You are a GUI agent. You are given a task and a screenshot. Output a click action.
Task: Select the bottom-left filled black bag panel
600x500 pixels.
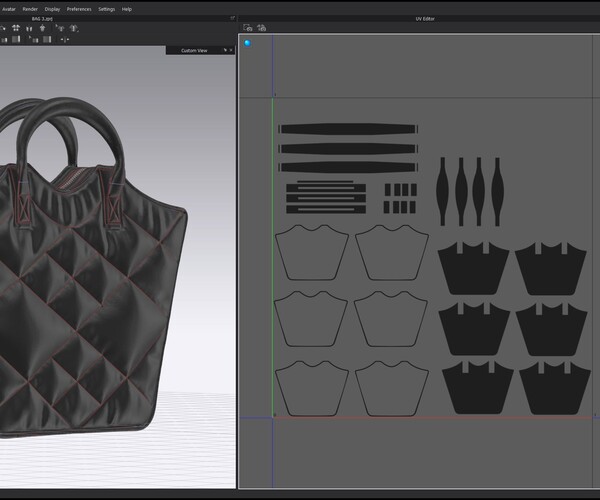click(478, 388)
